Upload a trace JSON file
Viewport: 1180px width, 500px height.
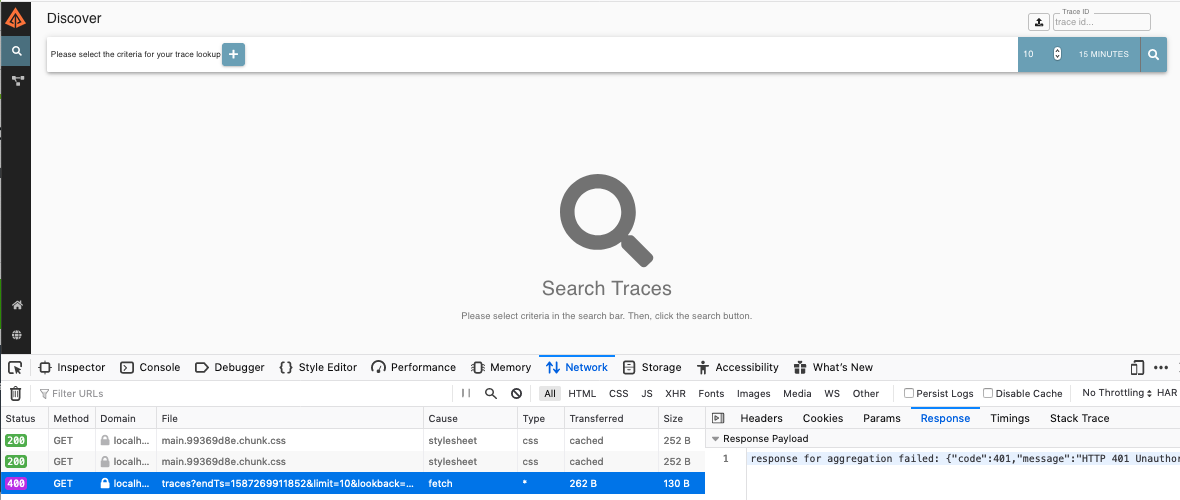tap(1039, 22)
